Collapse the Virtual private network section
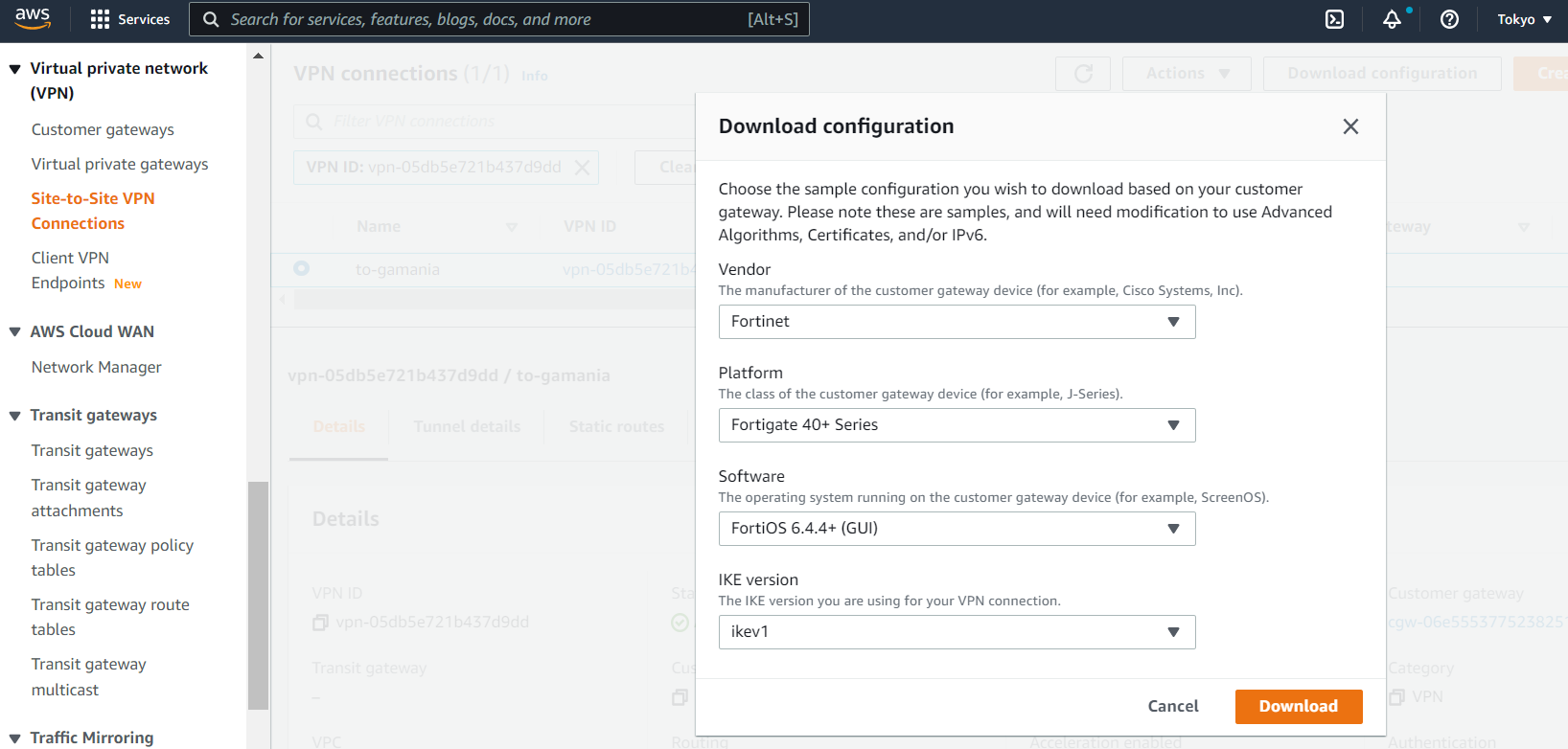1568x749 pixels. [15, 69]
